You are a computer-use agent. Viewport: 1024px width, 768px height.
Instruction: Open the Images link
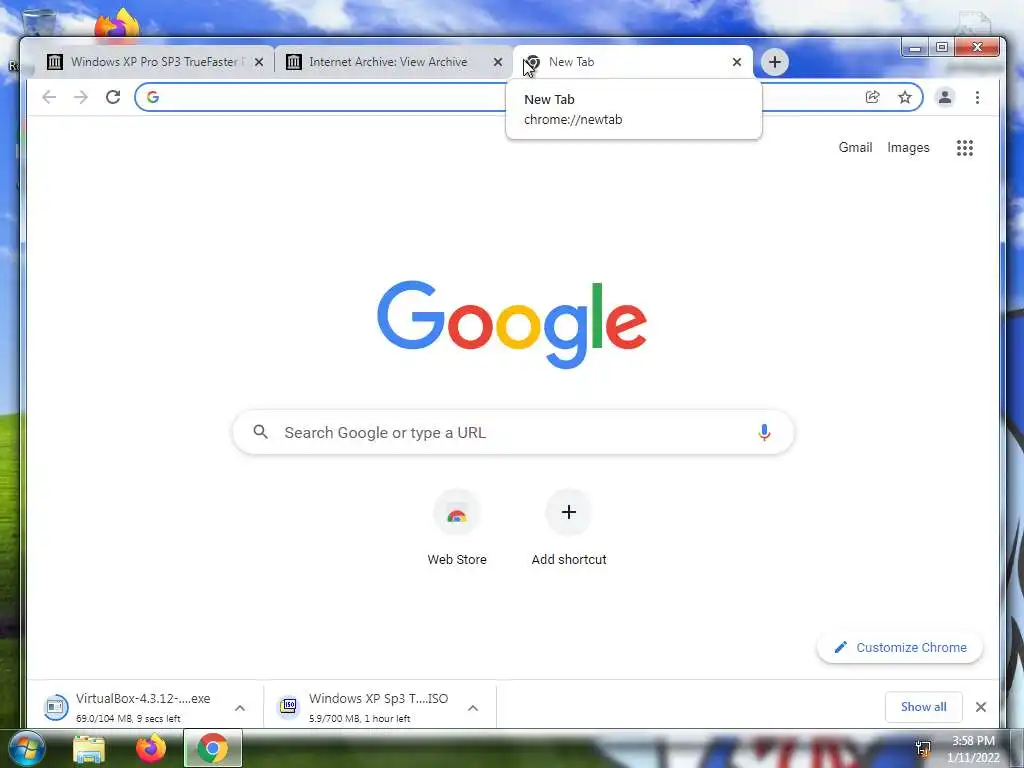[908, 148]
